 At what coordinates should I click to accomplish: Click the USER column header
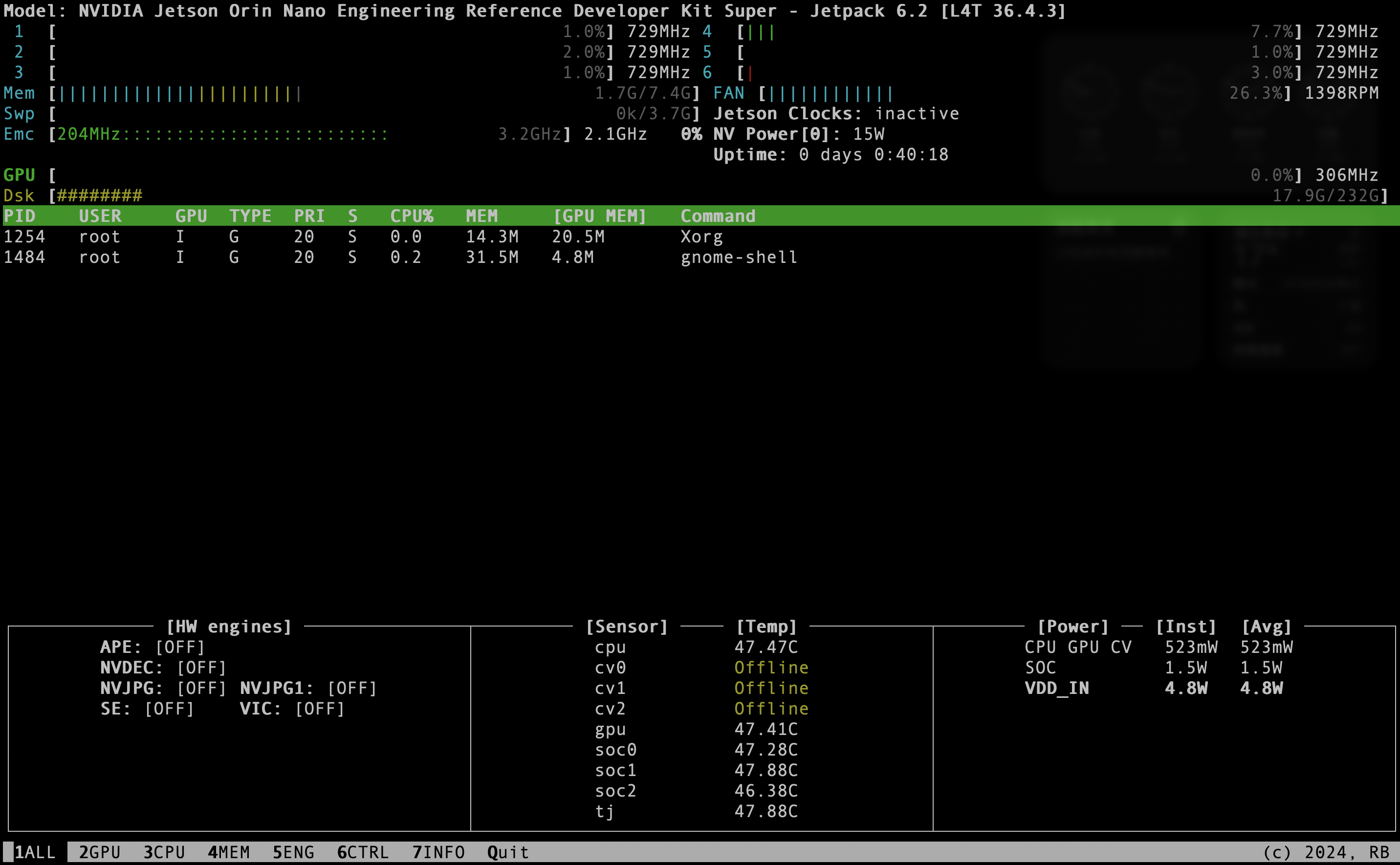[x=100, y=216]
